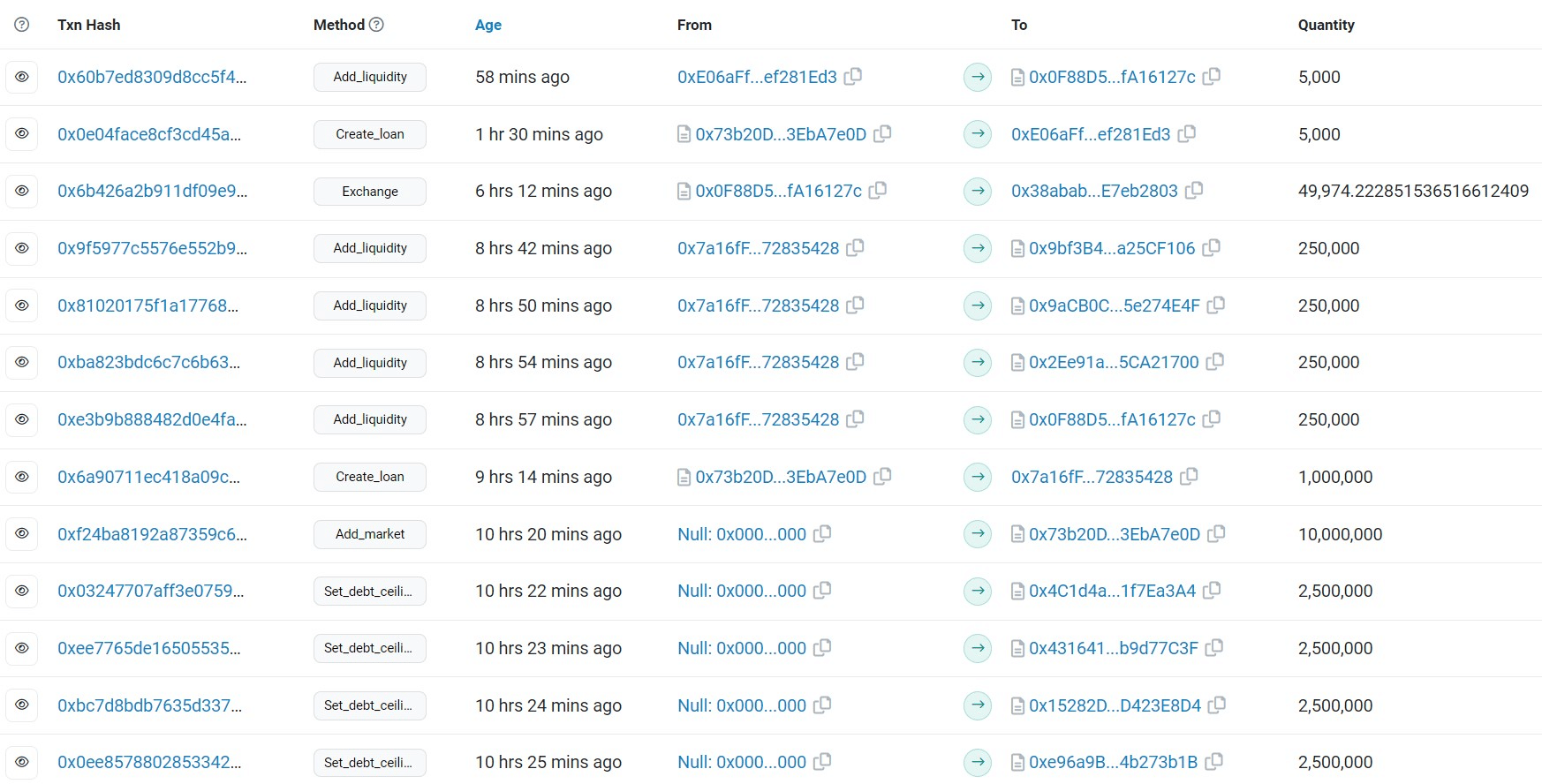This screenshot has width=1542, height=784.
Task: Click arrow icon in Add_market row
Action: coord(978,534)
